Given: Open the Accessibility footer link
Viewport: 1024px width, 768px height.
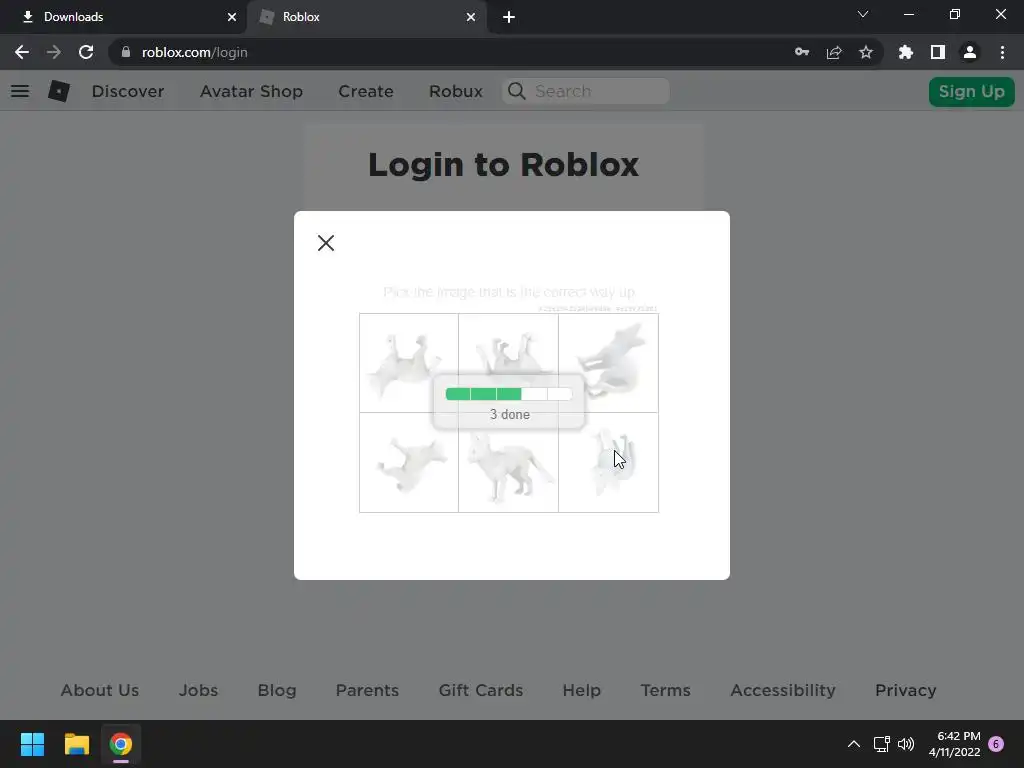Looking at the screenshot, I should click(782, 690).
